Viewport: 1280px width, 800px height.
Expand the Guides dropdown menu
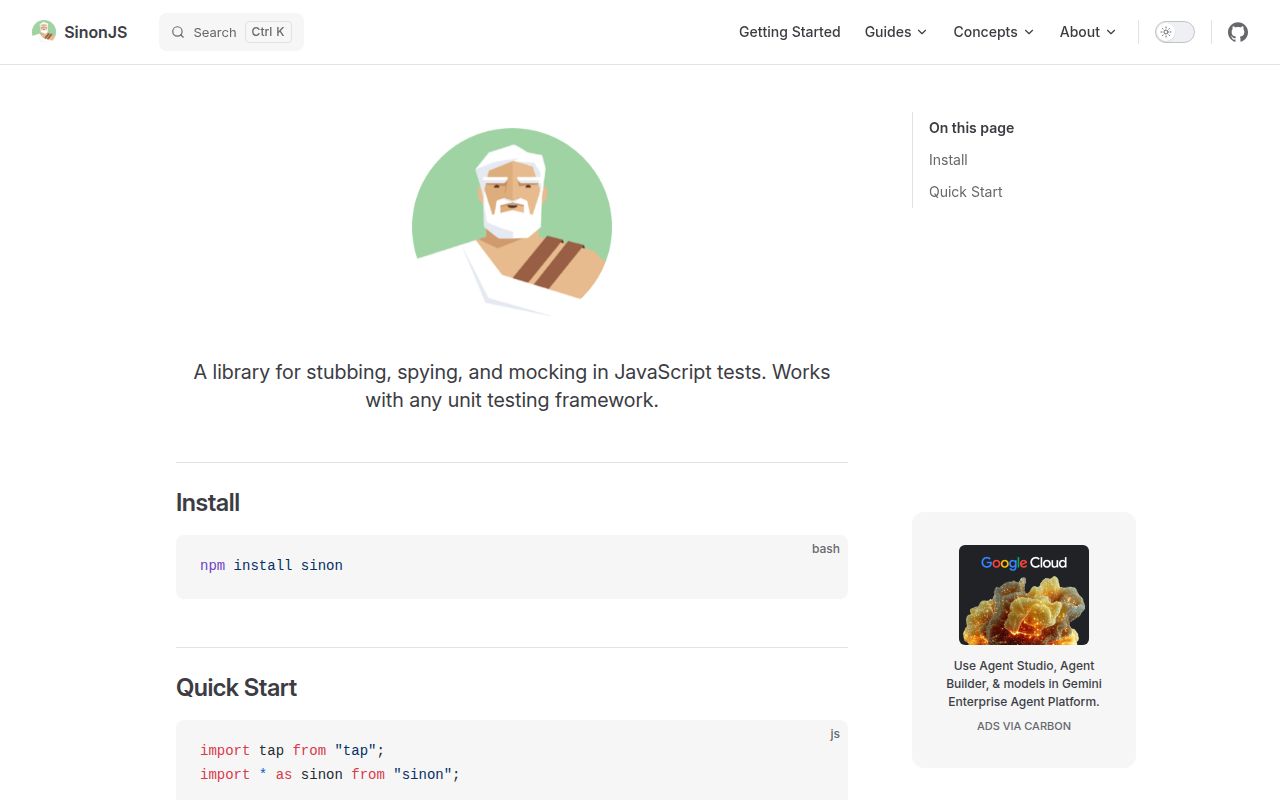click(x=896, y=32)
